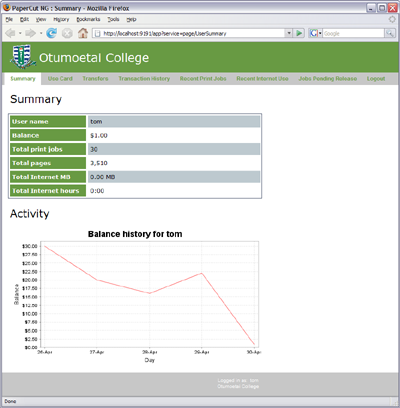Click the total print jobs value 30
Screen dimensions: 400x408
pos(94,149)
